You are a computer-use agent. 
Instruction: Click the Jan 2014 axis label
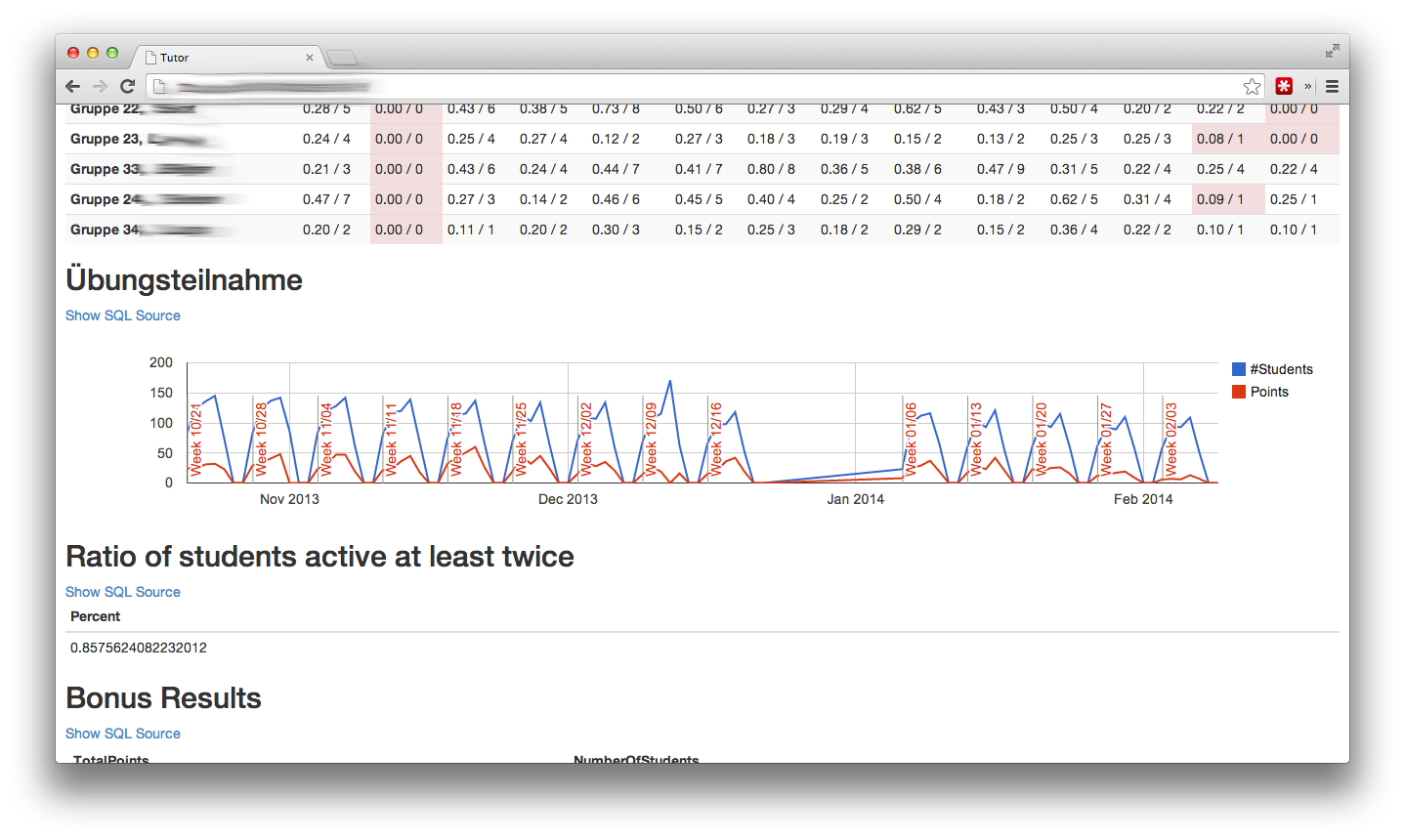point(855,499)
